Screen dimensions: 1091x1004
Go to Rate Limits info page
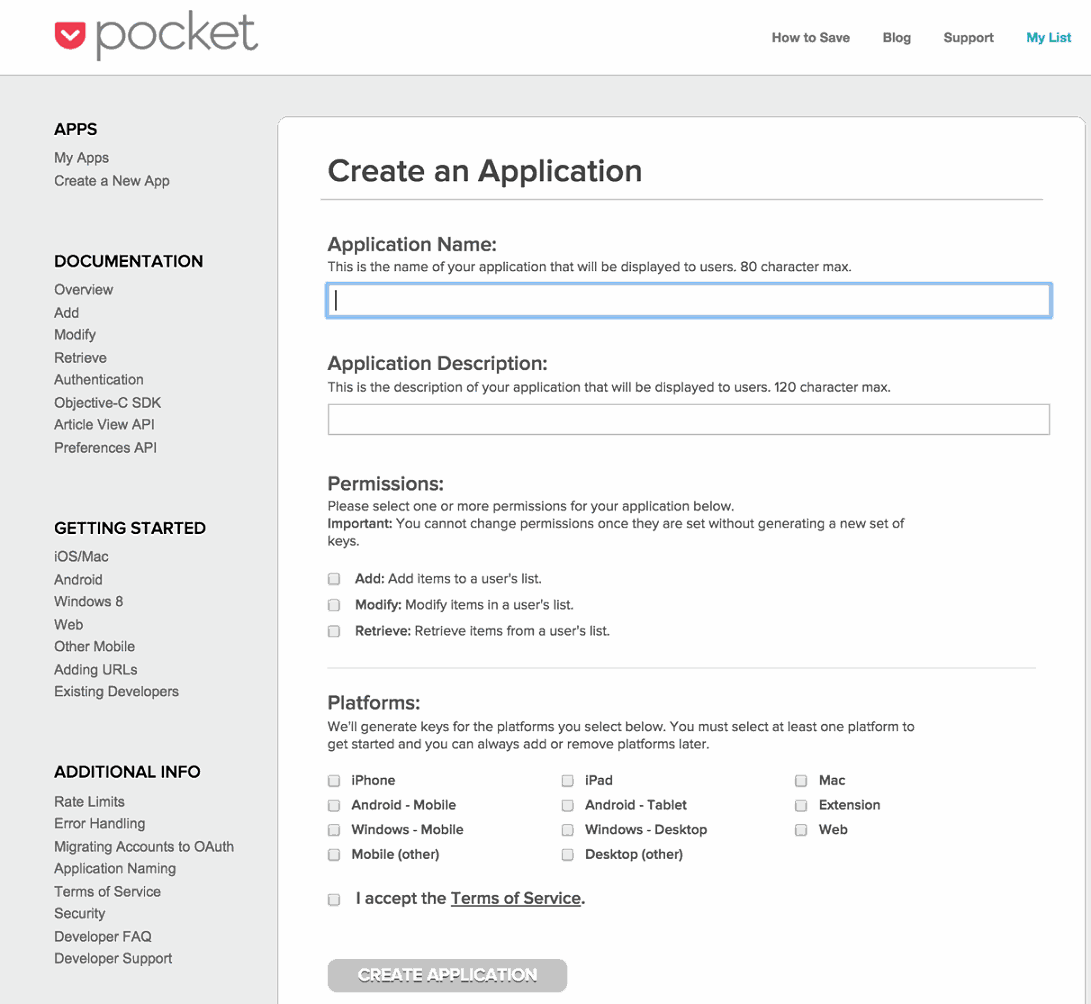tap(89, 802)
